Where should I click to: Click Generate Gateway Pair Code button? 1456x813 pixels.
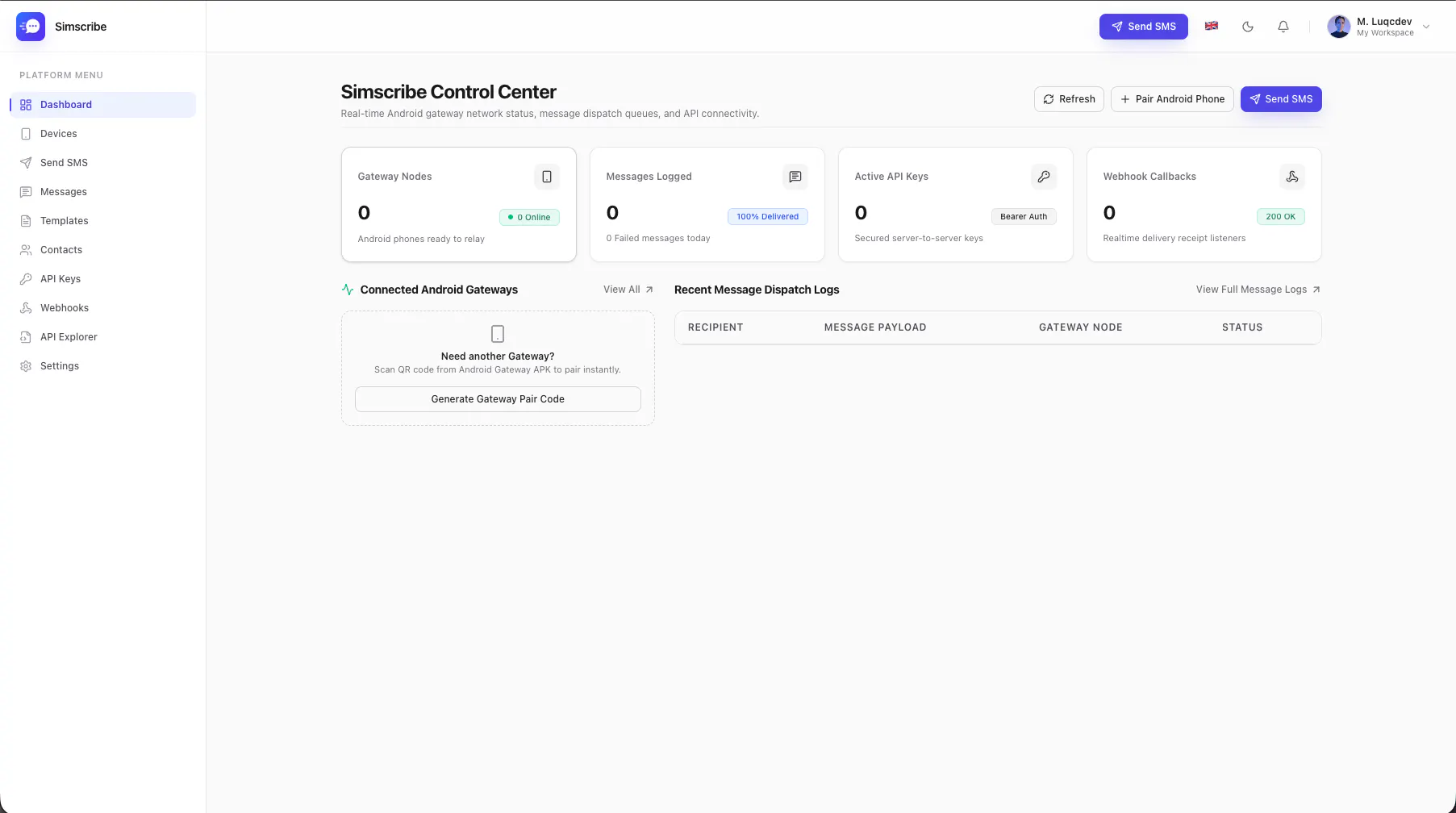(498, 399)
